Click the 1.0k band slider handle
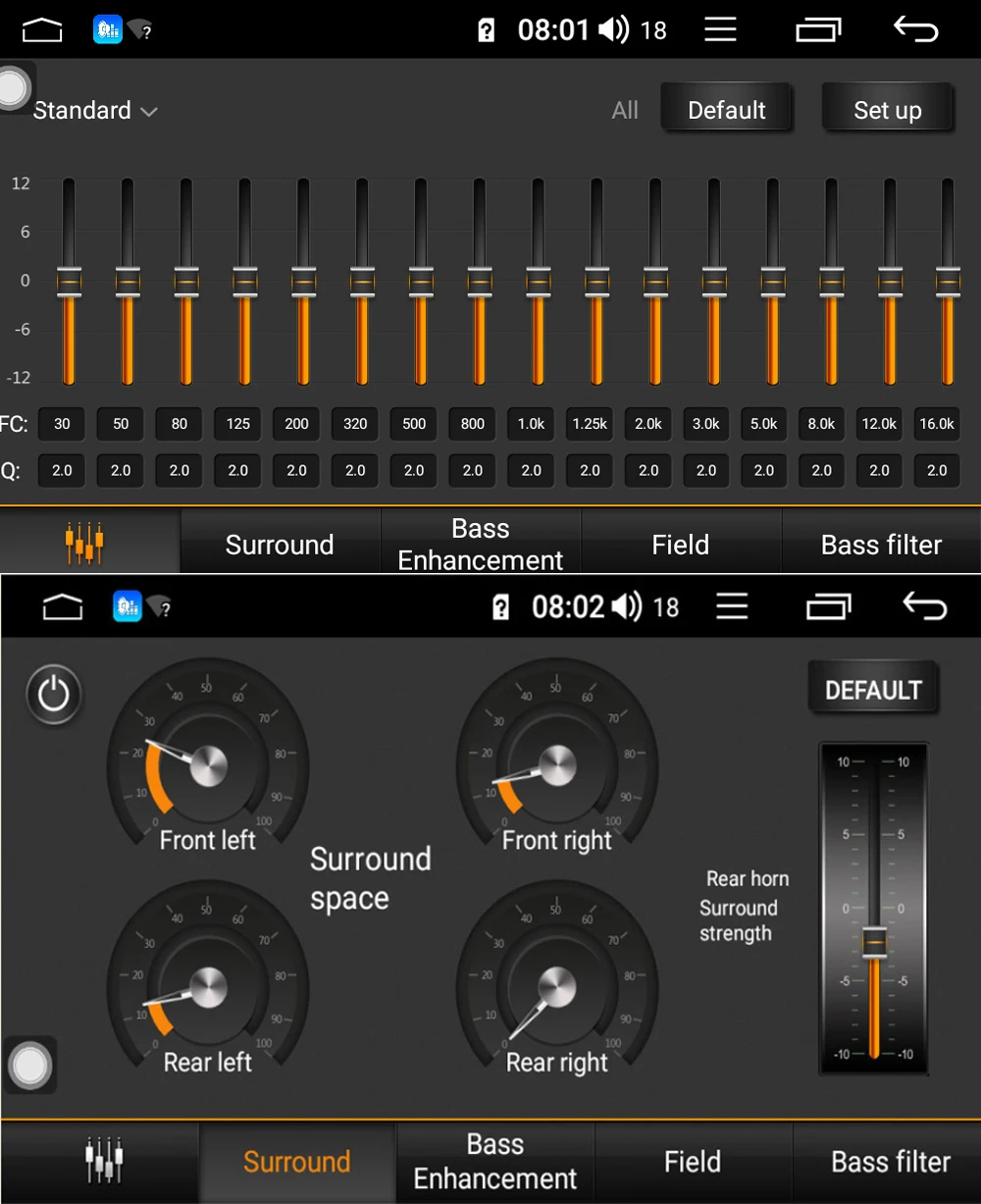The height and width of the screenshot is (1204, 981). point(538,283)
